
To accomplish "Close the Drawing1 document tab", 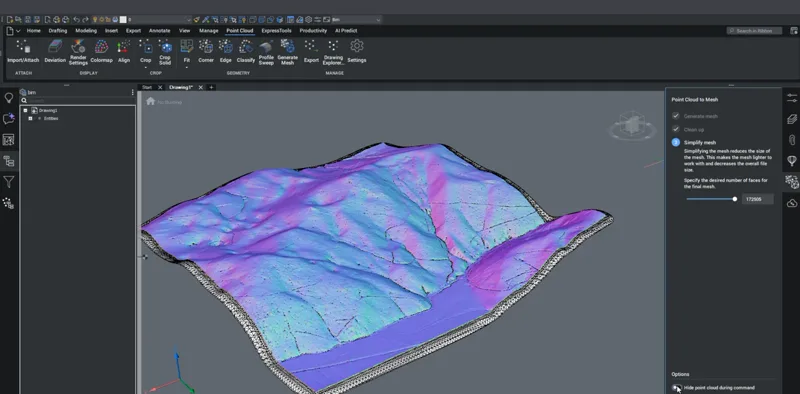I will (x=201, y=87).
